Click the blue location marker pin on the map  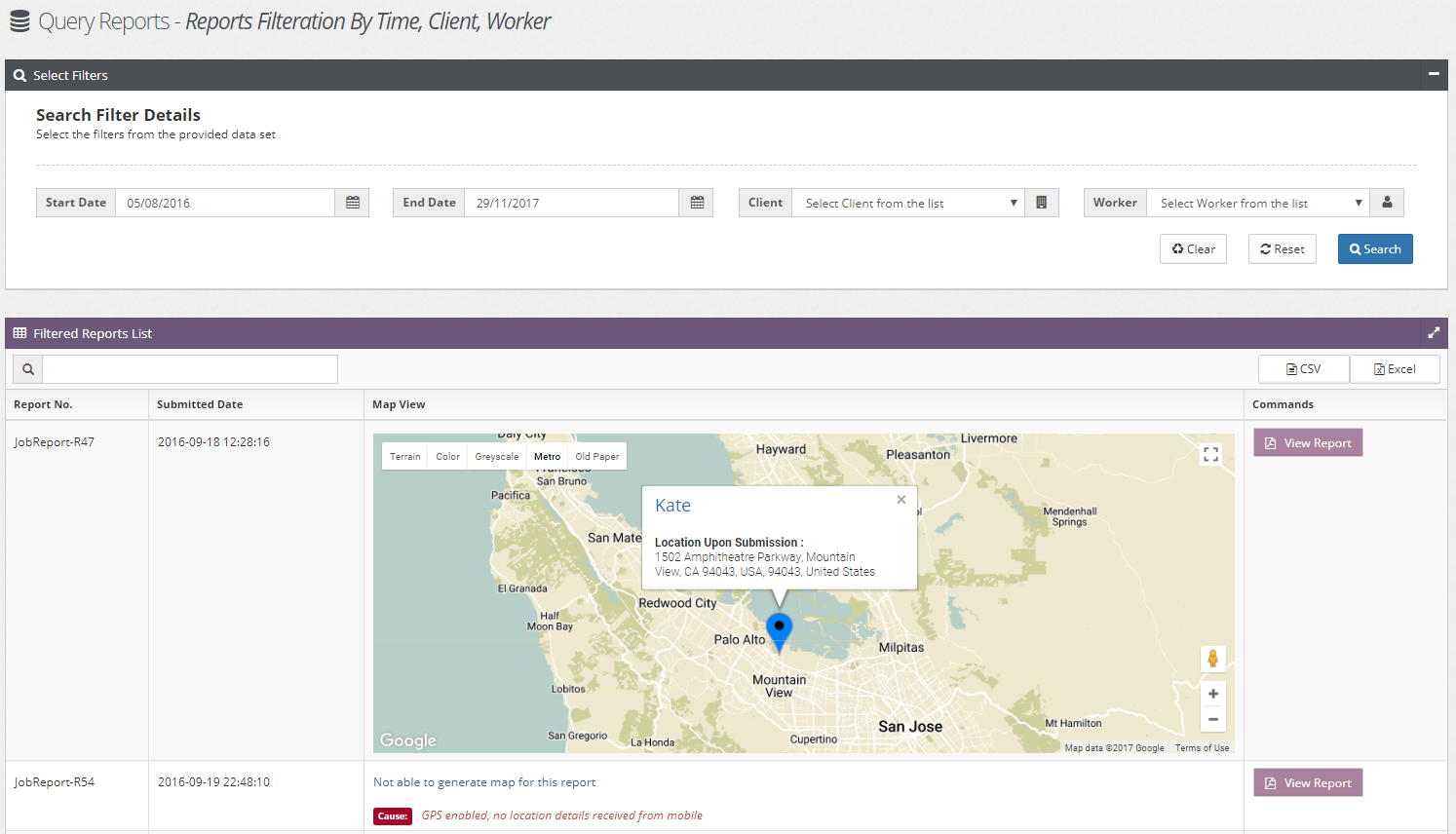(x=779, y=632)
